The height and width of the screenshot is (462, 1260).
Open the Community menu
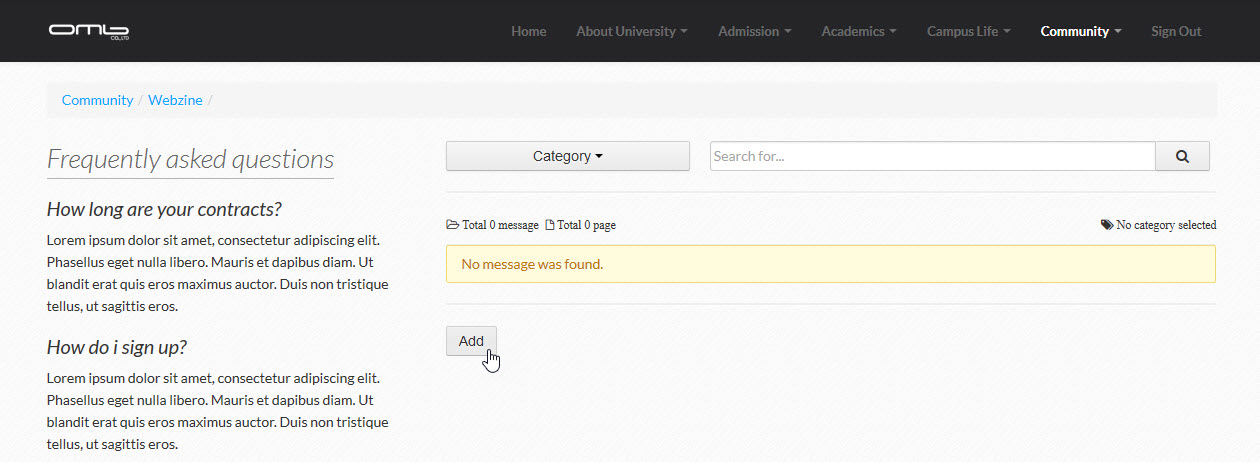1081,31
